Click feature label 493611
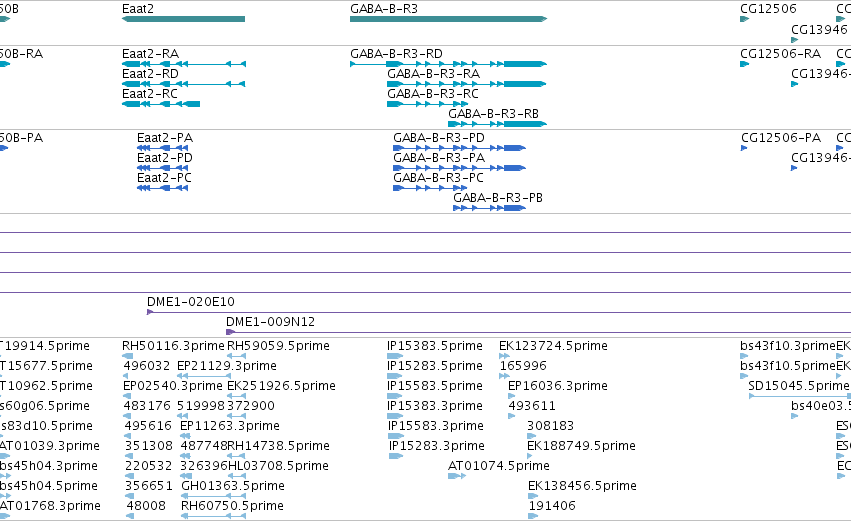The image size is (851, 521). [x=532, y=406]
